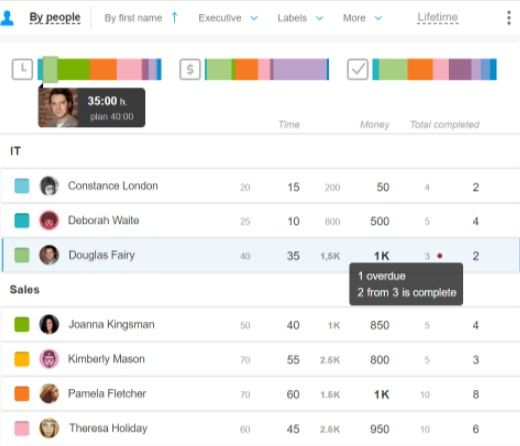Screen dimensions: 520x446
Task: Click the clock time chart icon
Action: coord(22,69)
